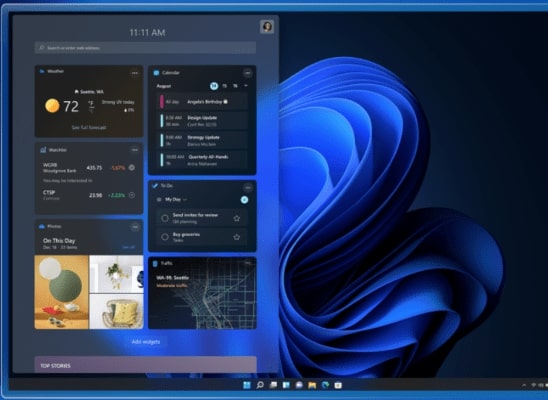Click circle button next to WGRB stock
This screenshot has width=548, height=400.
pos(132,168)
